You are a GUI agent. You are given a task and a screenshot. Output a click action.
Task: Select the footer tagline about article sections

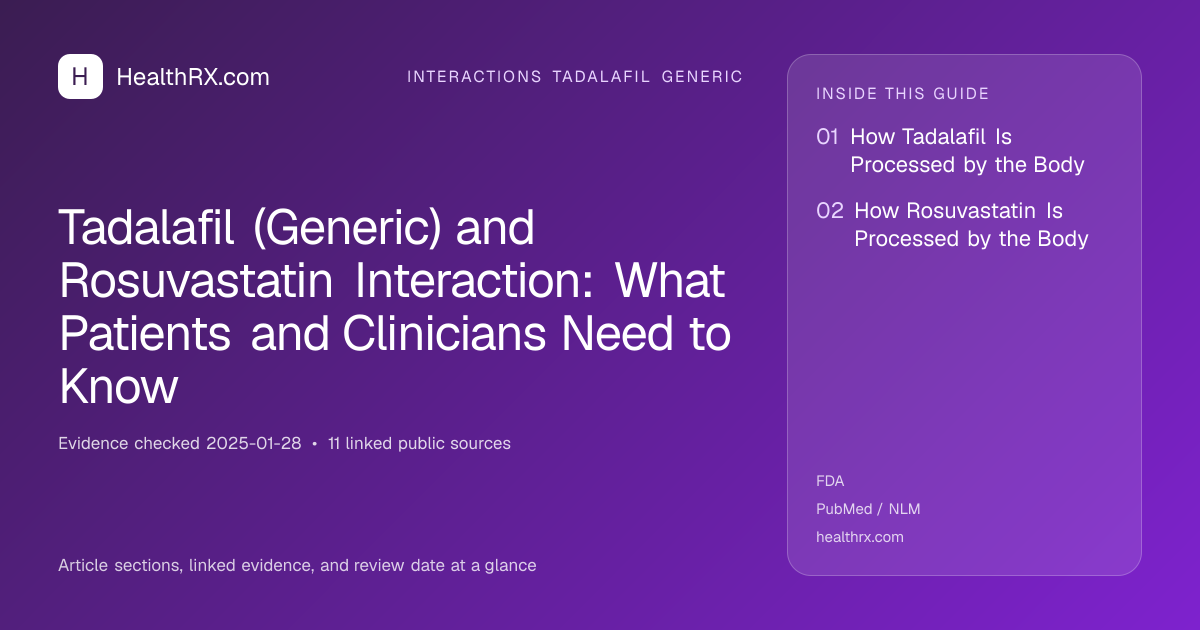coord(297,566)
